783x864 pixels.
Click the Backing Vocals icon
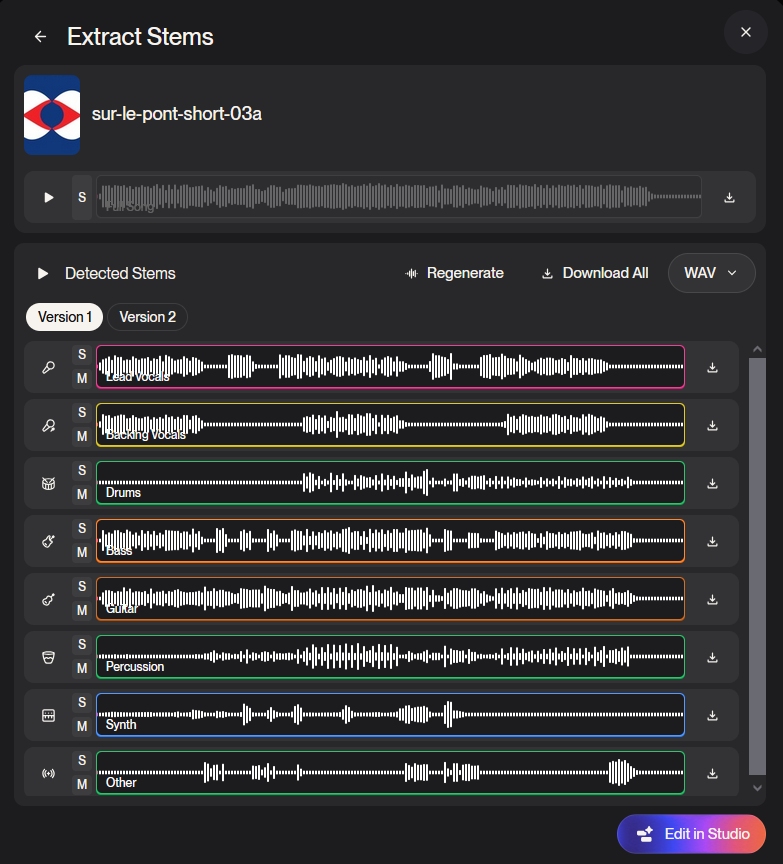click(x=48, y=425)
